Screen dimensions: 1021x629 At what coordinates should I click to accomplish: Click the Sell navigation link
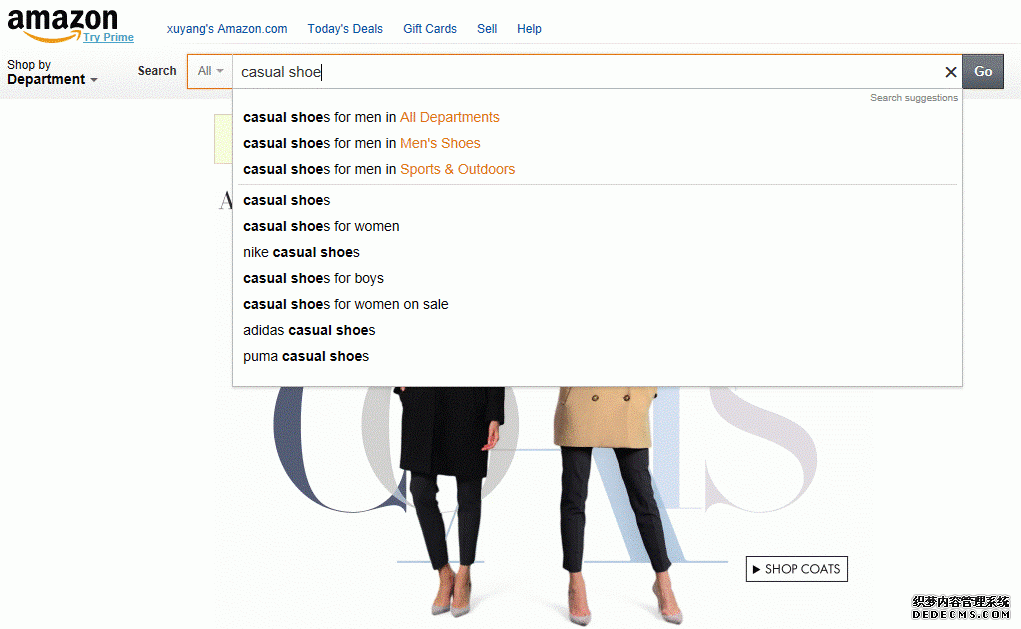pos(487,29)
